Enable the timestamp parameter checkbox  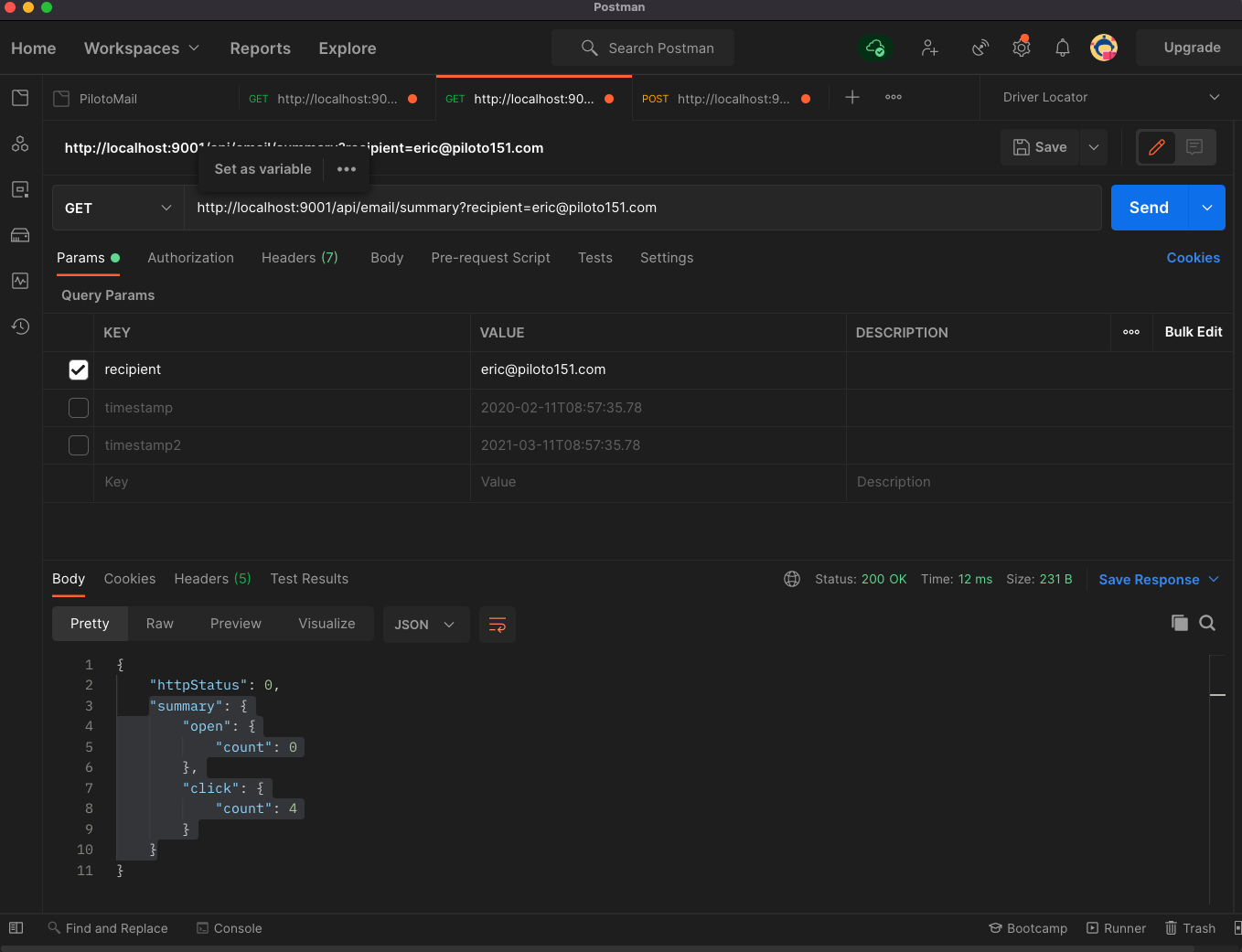79,408
